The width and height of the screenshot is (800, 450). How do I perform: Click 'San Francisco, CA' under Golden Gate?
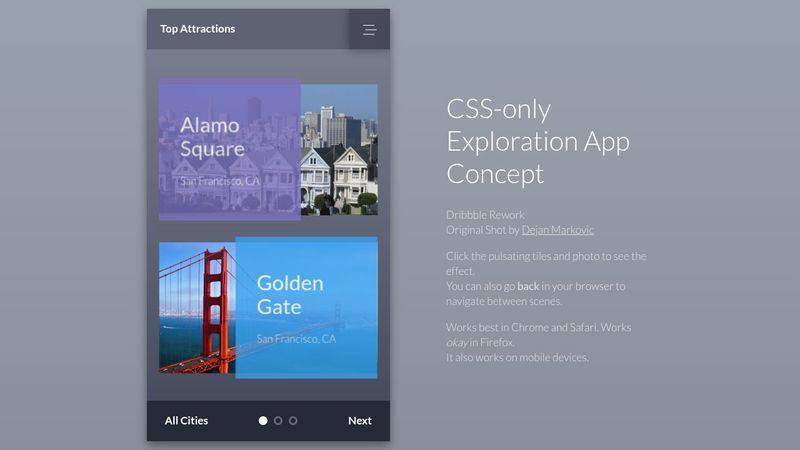point(296,339)
